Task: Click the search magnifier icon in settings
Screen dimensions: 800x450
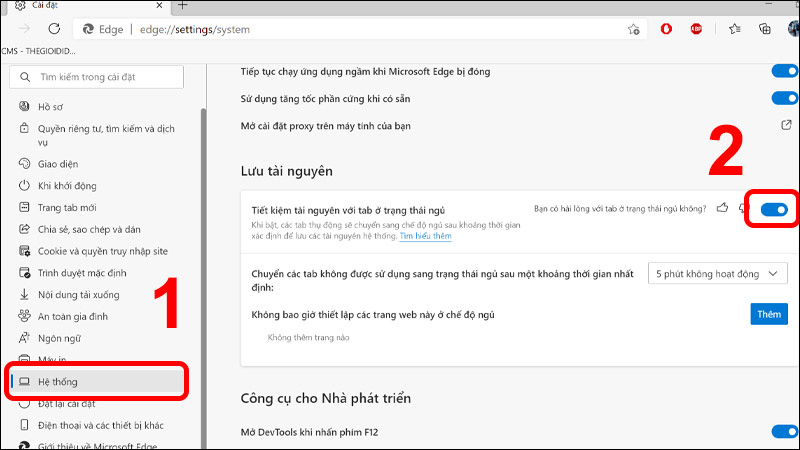Action: [x=24, y=77]
